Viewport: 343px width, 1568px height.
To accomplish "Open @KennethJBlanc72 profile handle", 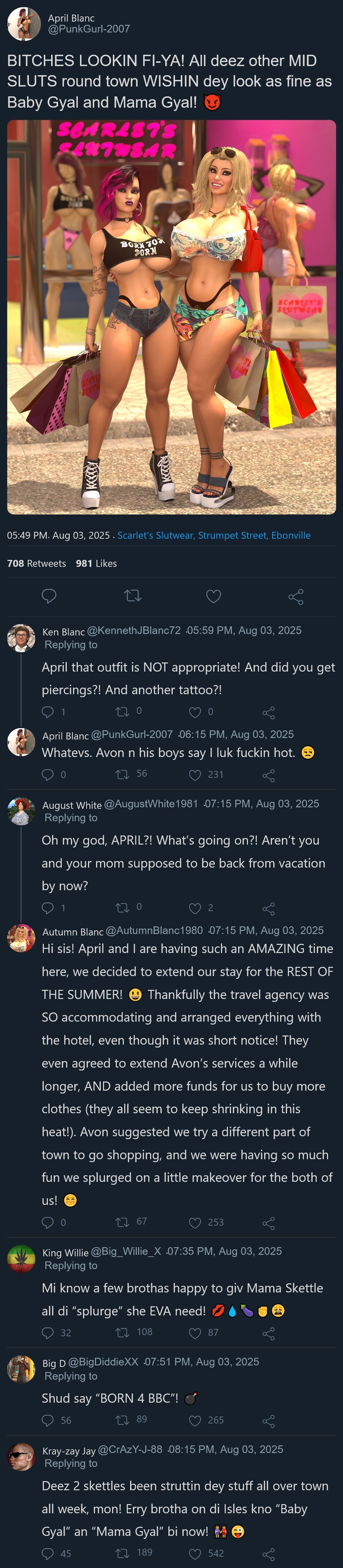I will pos(134,630).
